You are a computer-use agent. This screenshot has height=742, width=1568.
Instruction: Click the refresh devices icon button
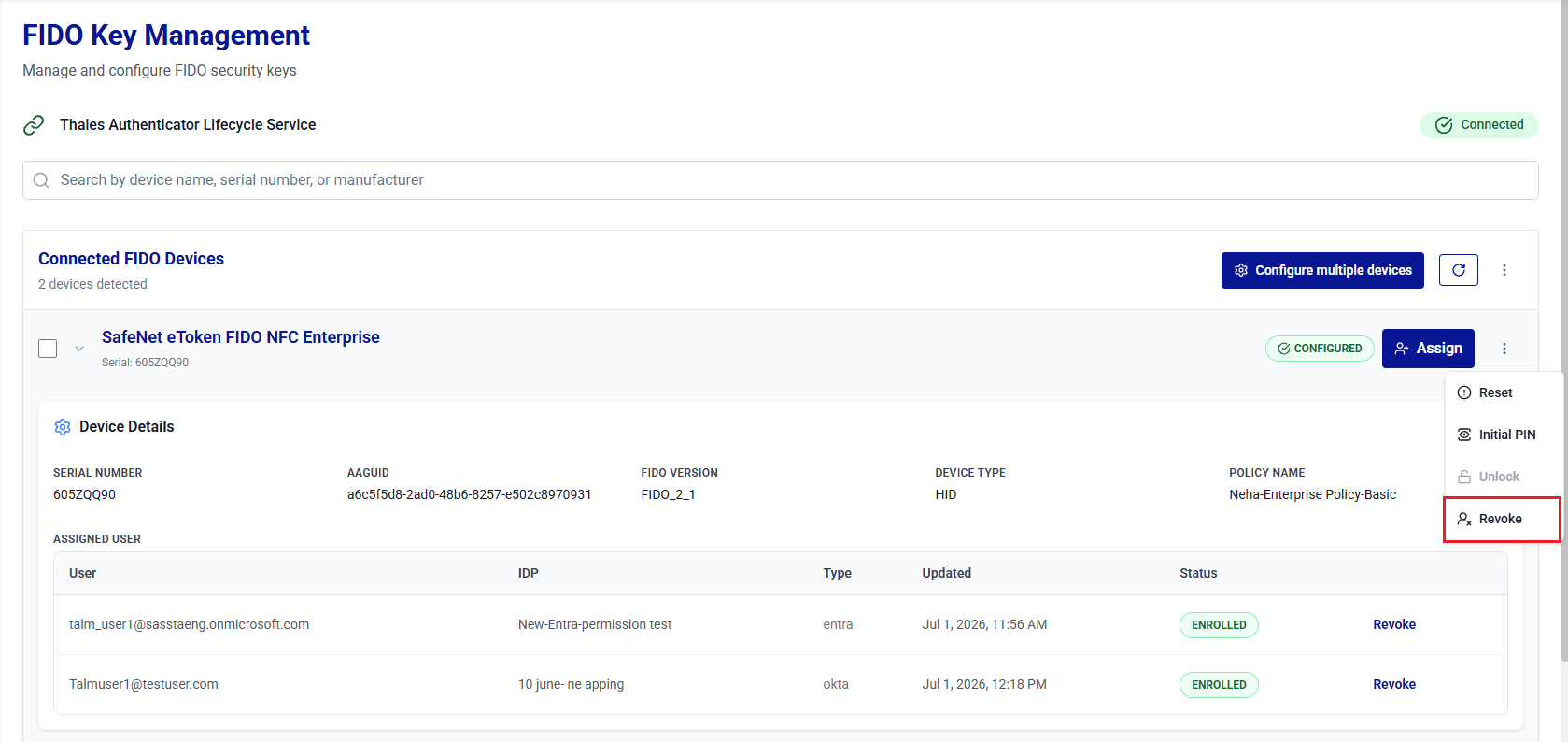pos(1458,270)
